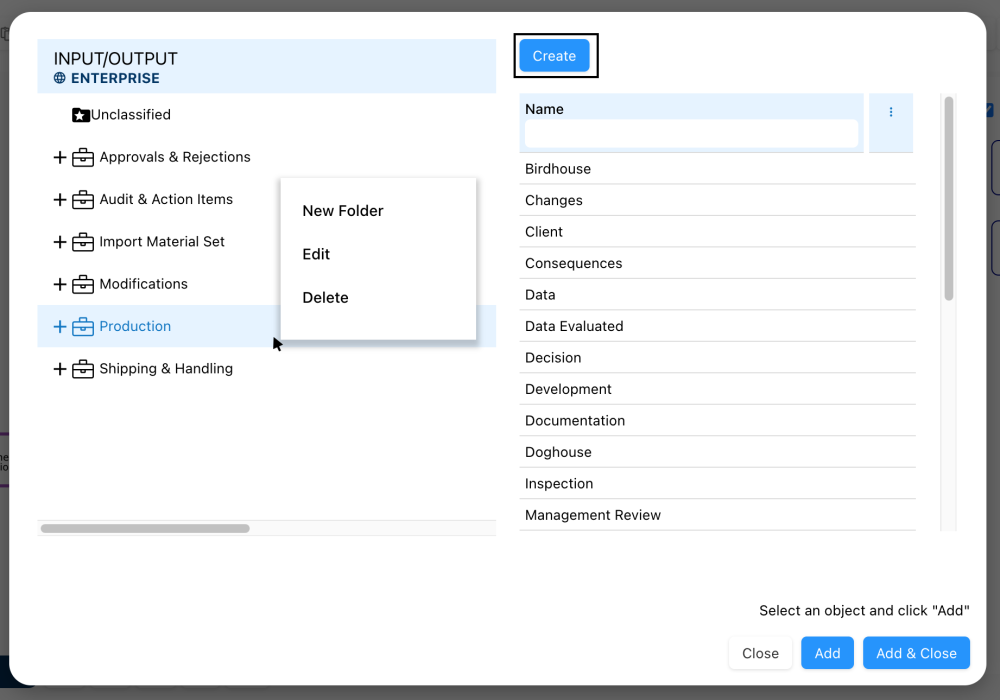Viewport: 1000px width, 700px height.
Task: Click the Add & Close button
Action: tap(916, 653)
